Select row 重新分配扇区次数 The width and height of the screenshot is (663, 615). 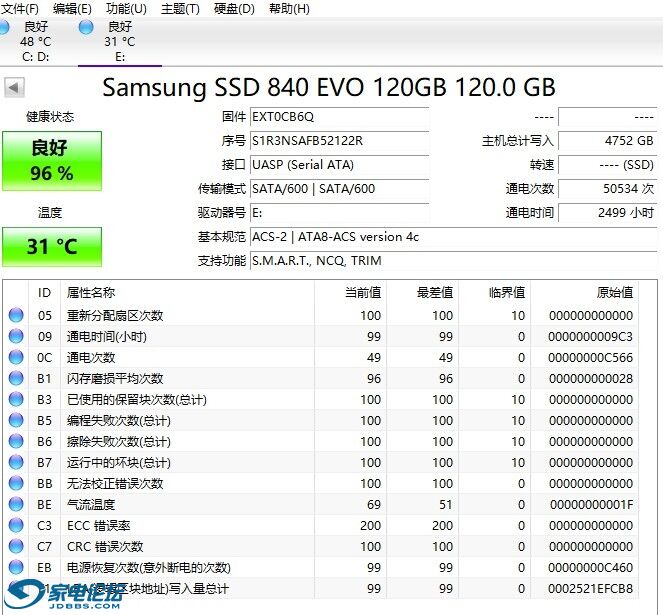[321, 315]
